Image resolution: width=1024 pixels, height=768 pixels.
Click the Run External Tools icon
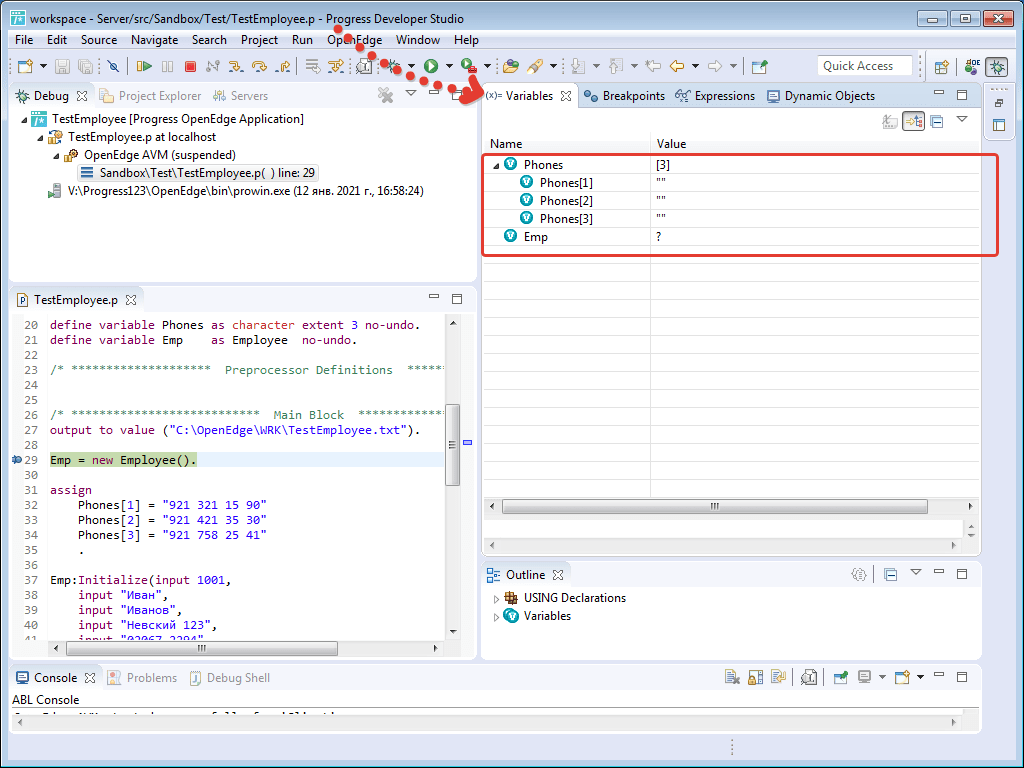click(x=469, y=66)
